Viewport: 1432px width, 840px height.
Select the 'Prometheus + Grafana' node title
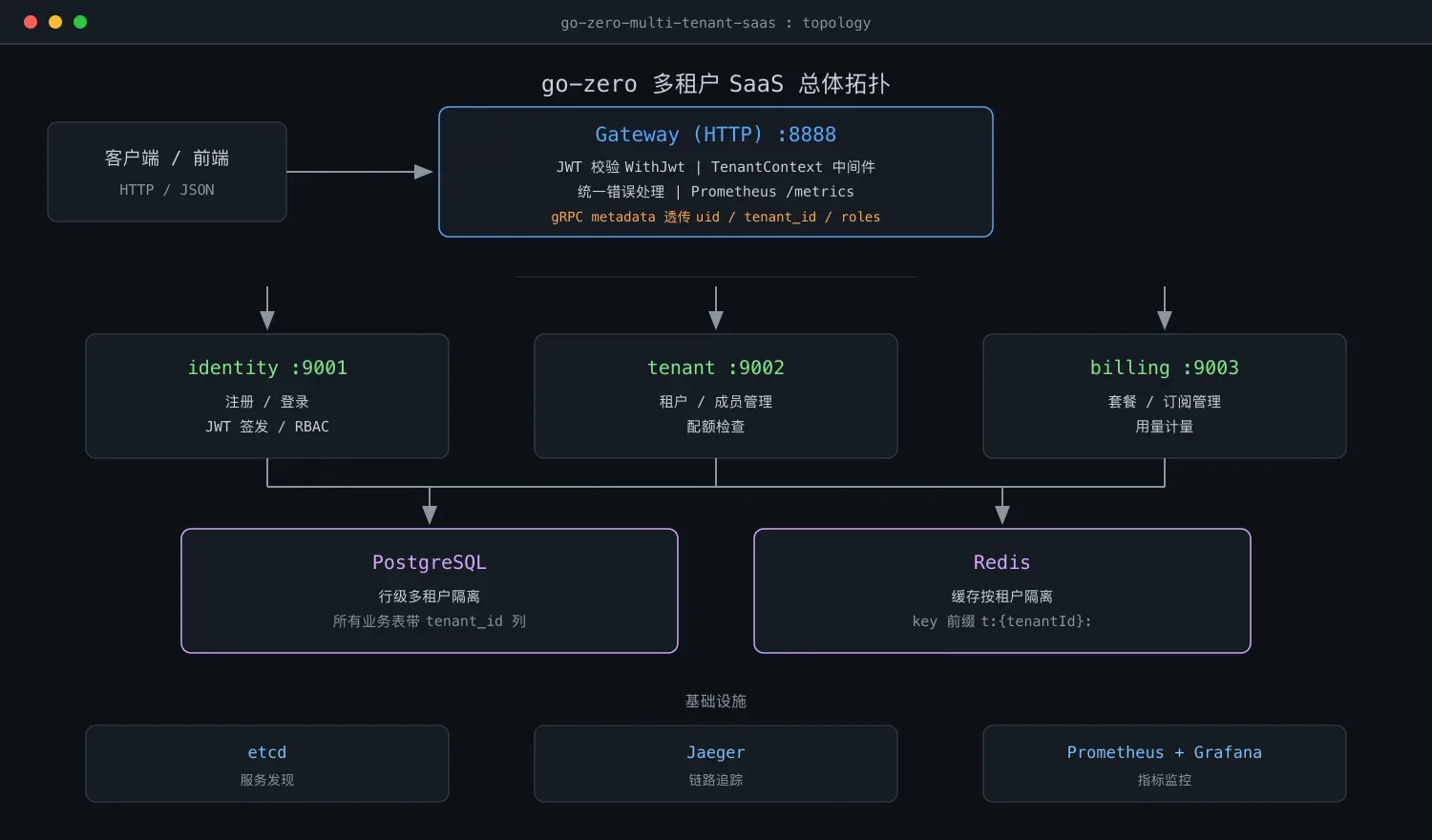coord(1165,752)
